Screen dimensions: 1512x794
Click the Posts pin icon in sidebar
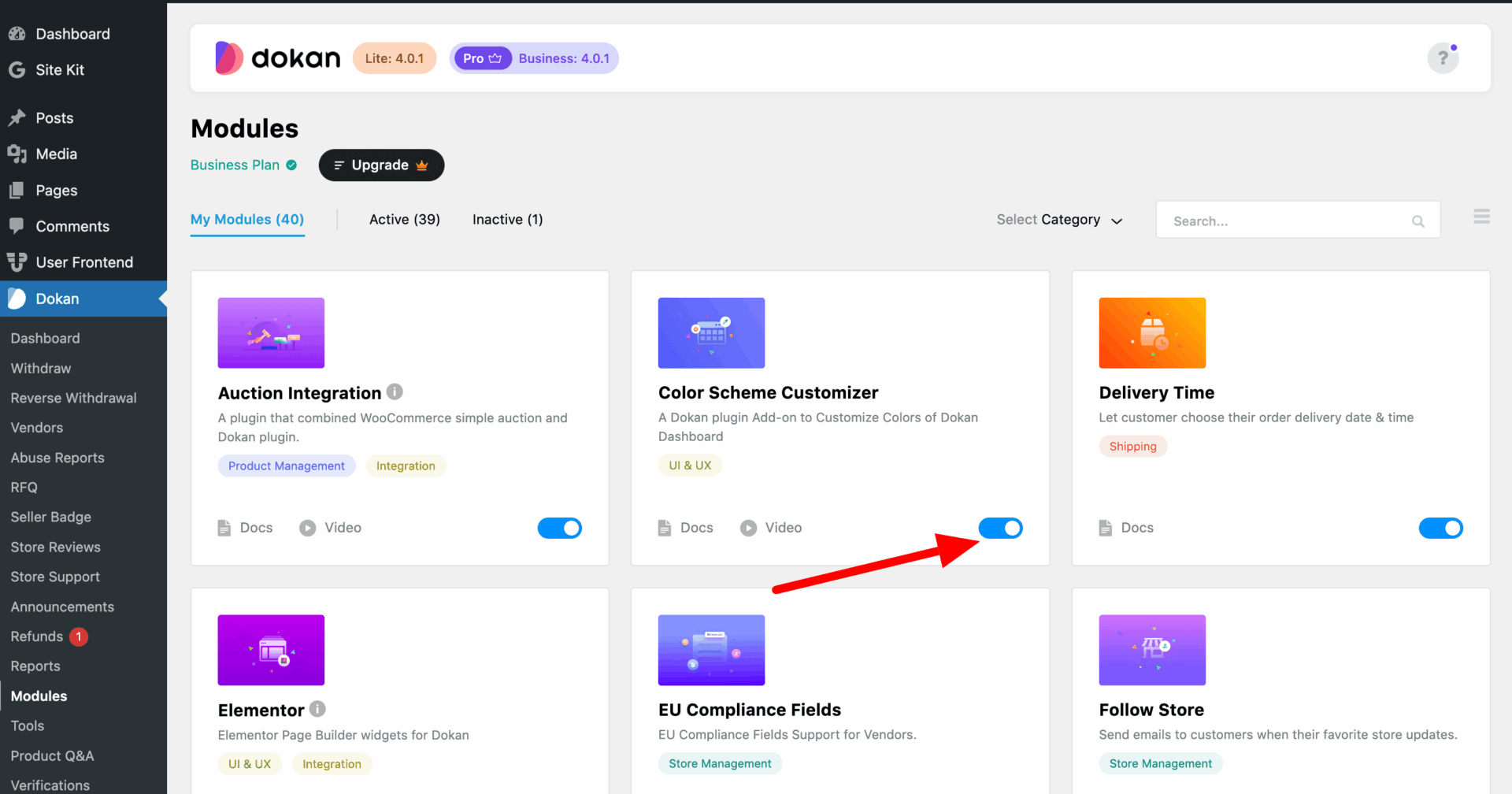click(x=17, y=118)
